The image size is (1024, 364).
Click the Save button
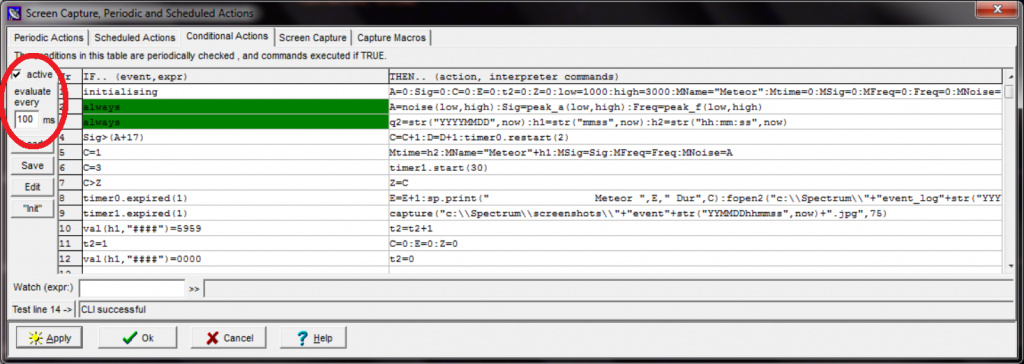coord(33,165)
